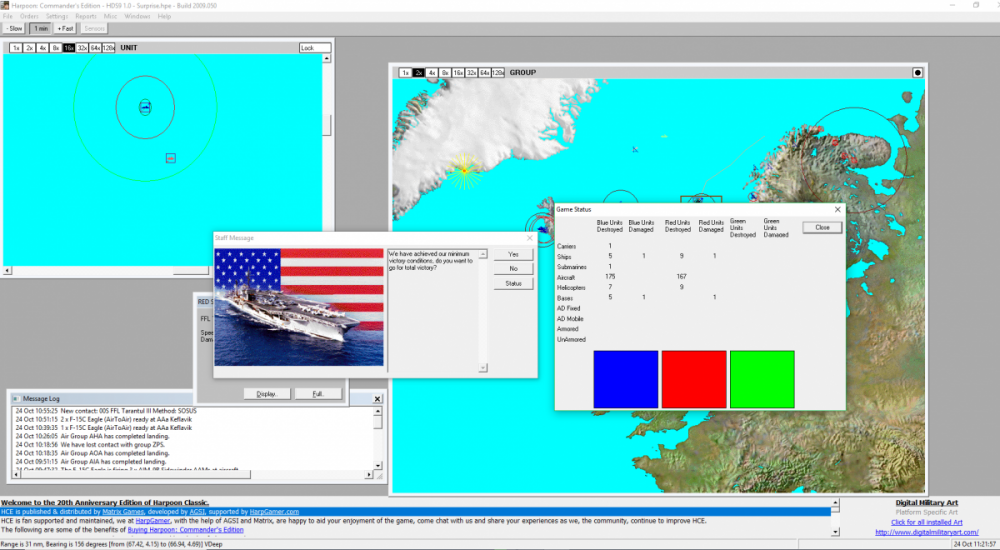Open the Settings menu

coord(57,16)
